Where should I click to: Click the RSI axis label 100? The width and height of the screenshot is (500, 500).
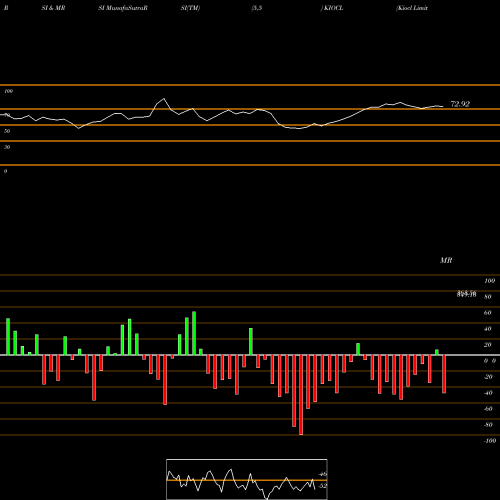(x=8, y=91)
